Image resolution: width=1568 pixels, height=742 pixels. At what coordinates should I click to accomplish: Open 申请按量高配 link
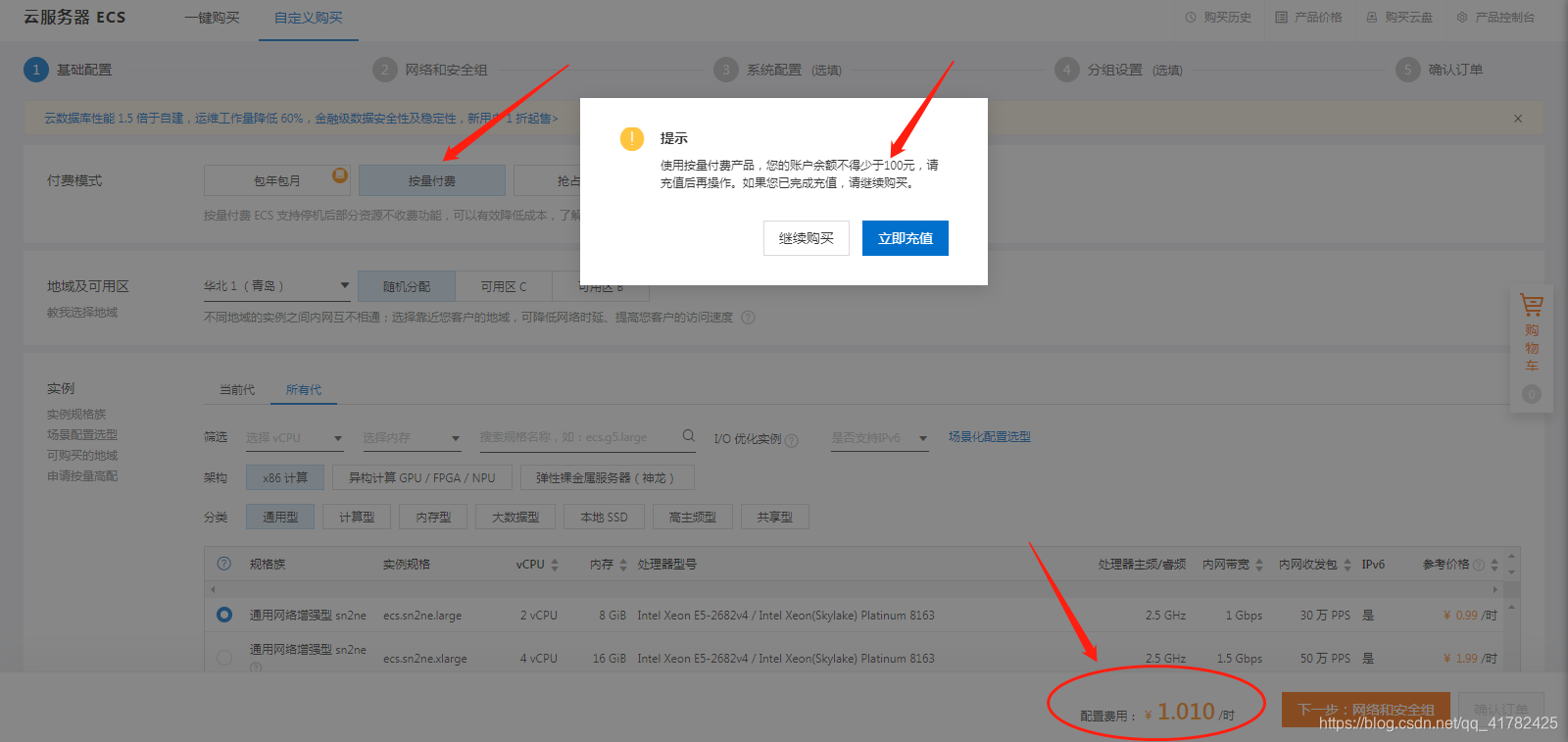tap(82, 476)
